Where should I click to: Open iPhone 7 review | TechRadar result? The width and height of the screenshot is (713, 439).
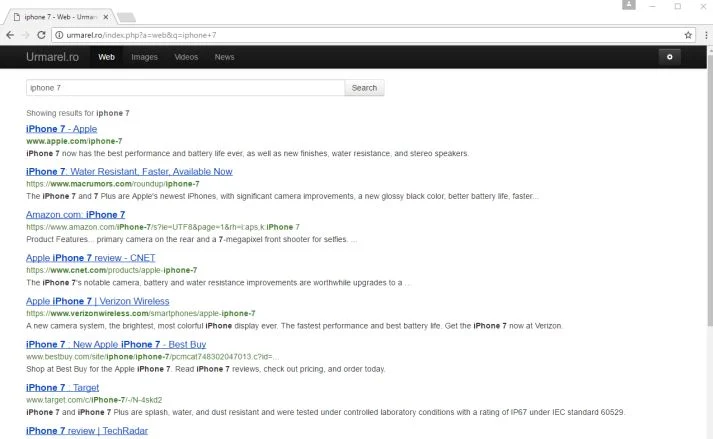pos(87,431)
